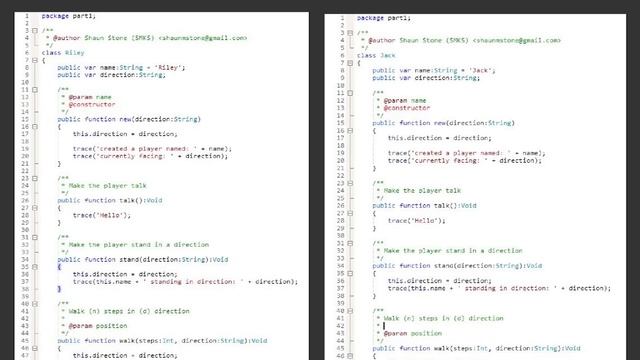Screen dimensions: 640x360
Task: Place cursor on name:String = 'Riley' line
Action: (x=121, y=68)
